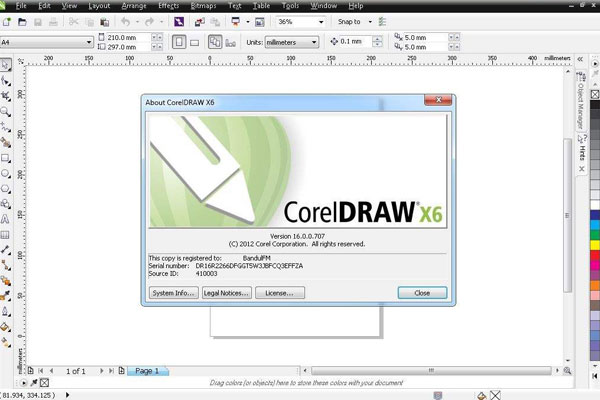Open the Options icon next to Snap to

pos(382,22)
